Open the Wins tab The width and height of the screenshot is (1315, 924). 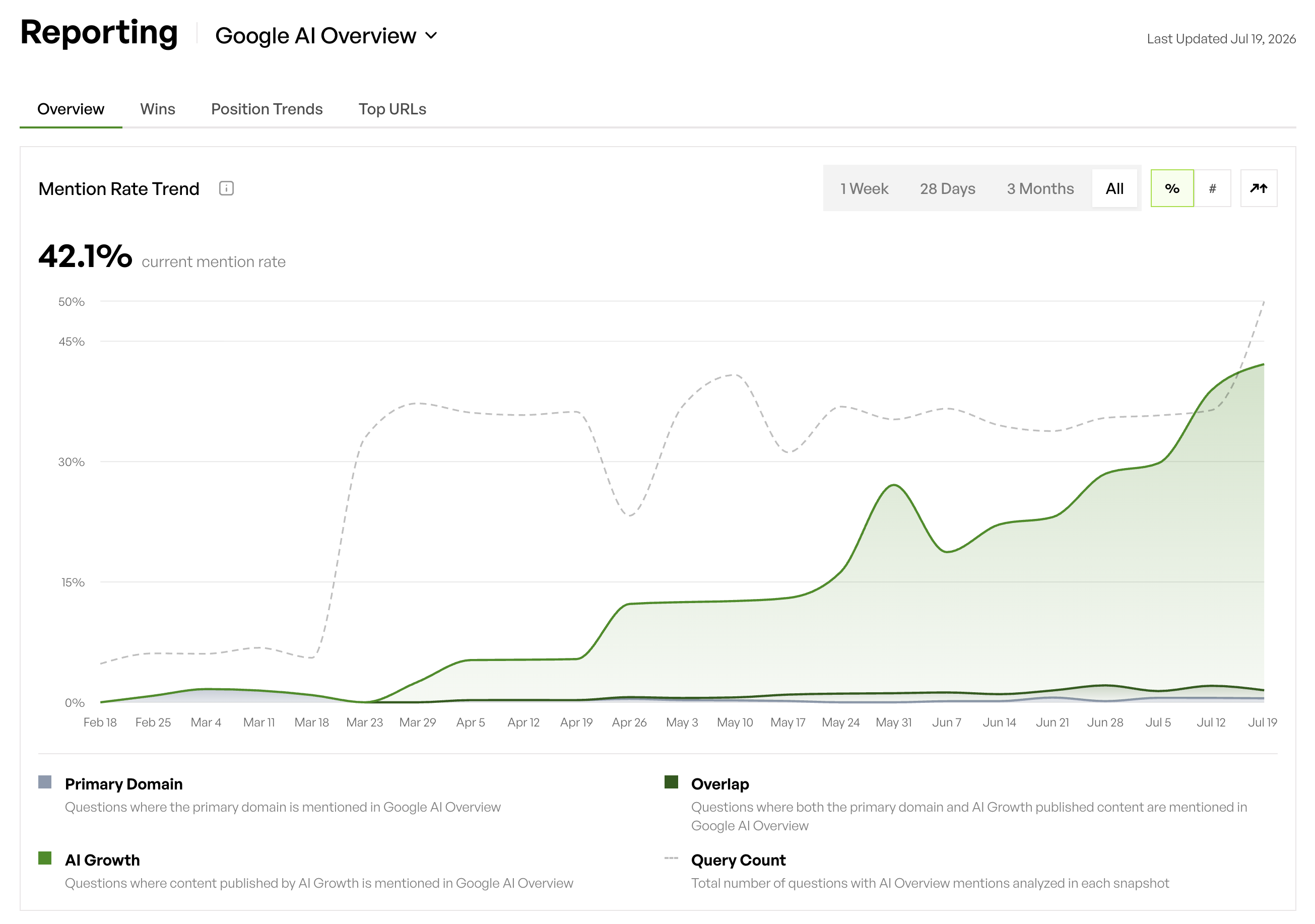coord(158,109)
